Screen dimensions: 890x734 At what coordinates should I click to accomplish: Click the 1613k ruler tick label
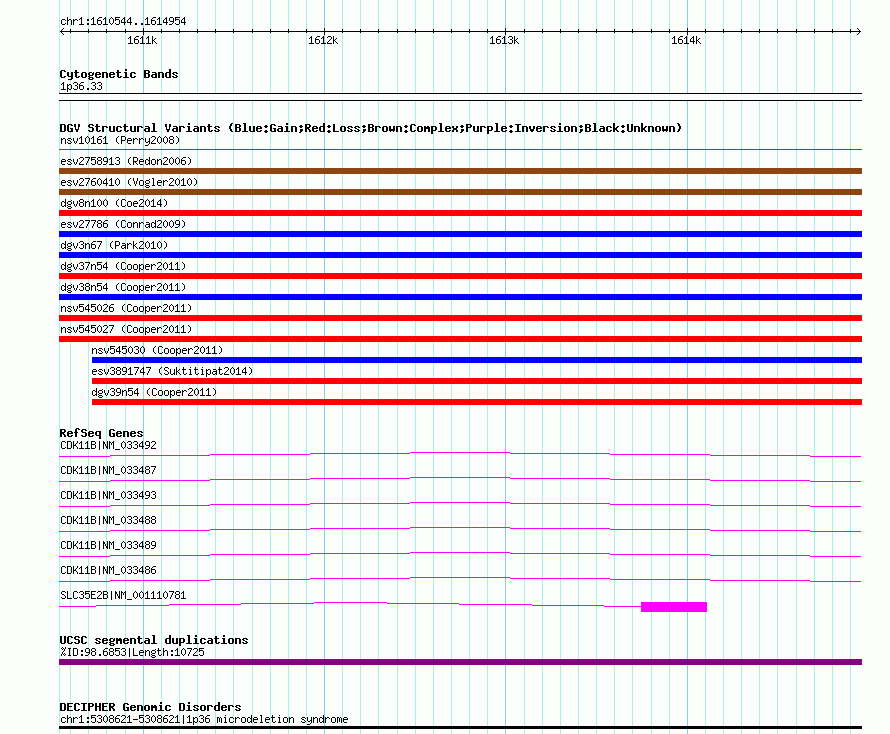(504, 40)
